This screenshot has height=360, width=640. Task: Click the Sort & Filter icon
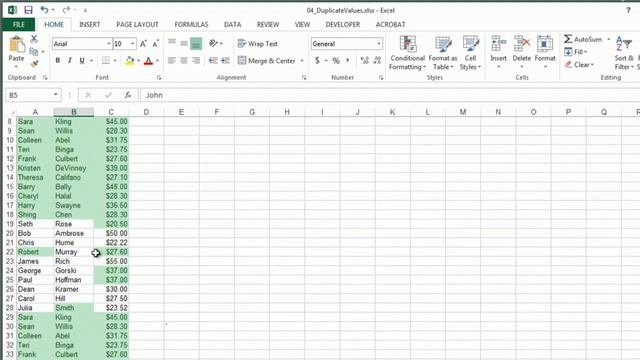[624, 43]
